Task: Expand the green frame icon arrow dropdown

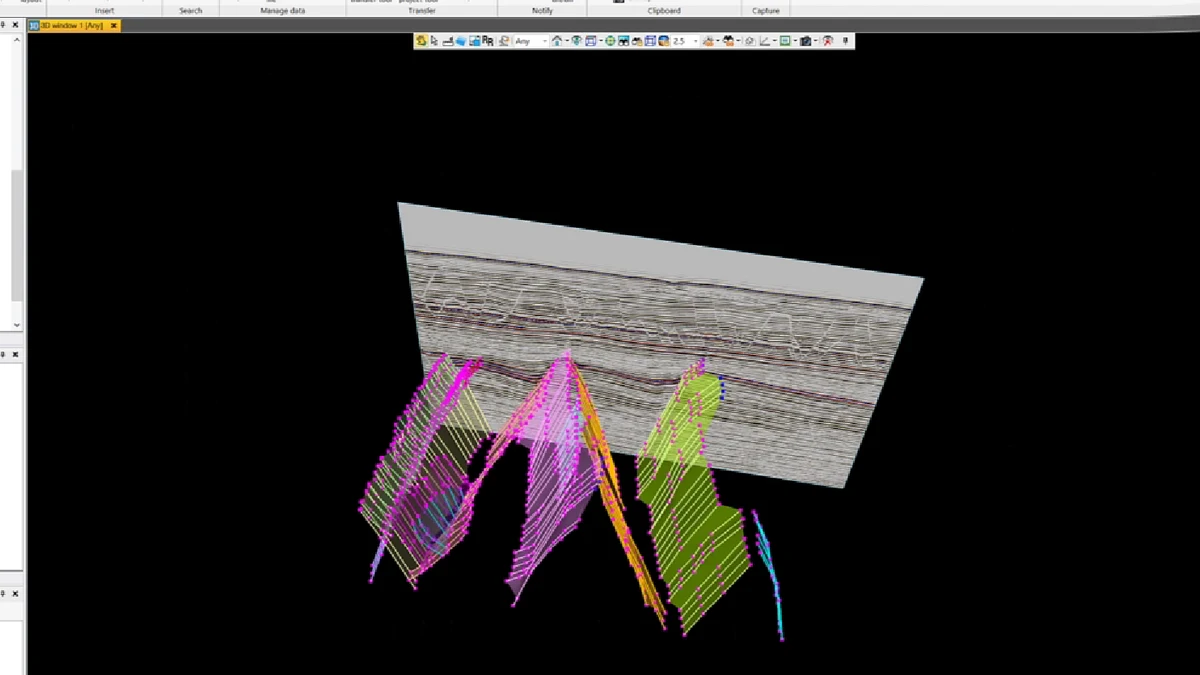Action: click(x=794, y=41)
